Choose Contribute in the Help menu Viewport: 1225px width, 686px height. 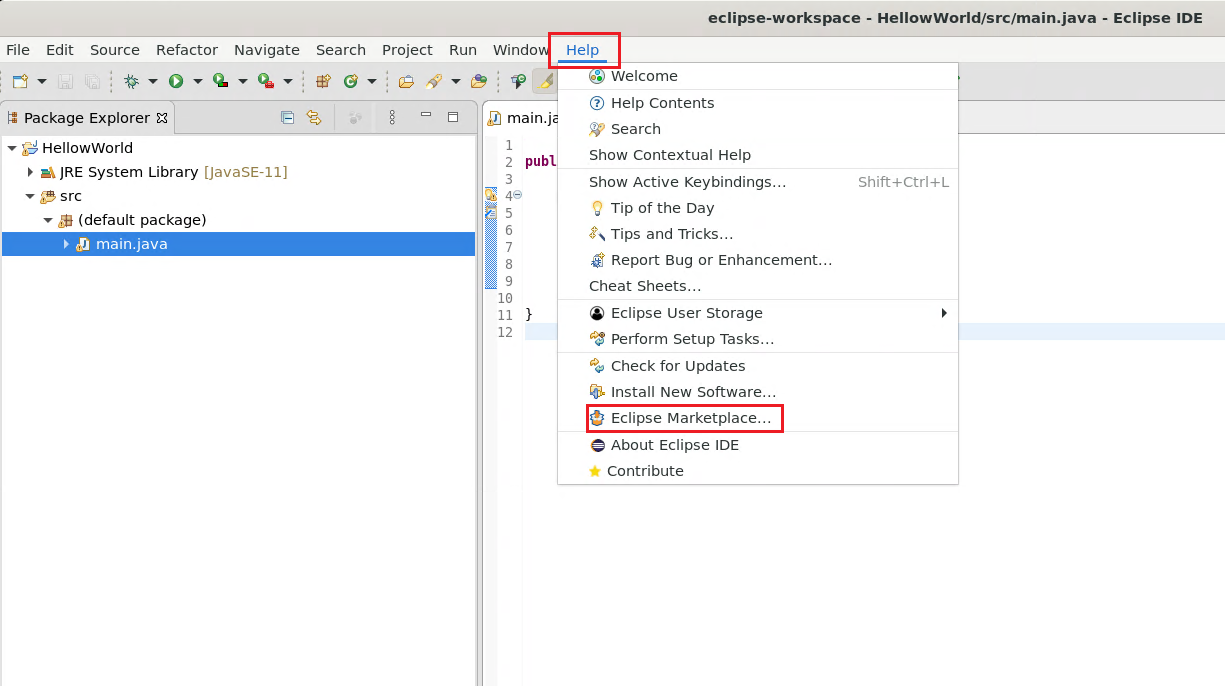pyautogui.click(x=758, y=471)
